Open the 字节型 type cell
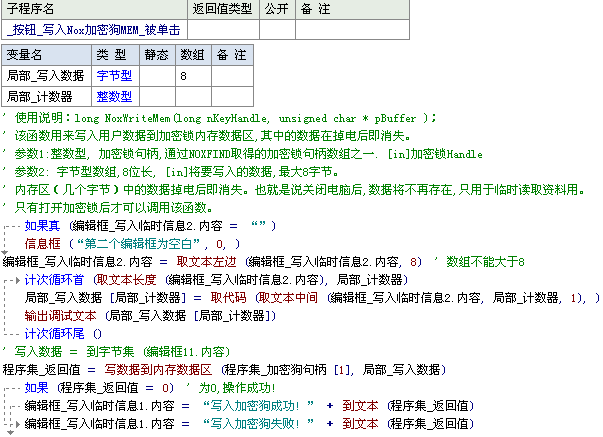The height and width of the screenshot is (437, 603). click(x=113, y=76)
